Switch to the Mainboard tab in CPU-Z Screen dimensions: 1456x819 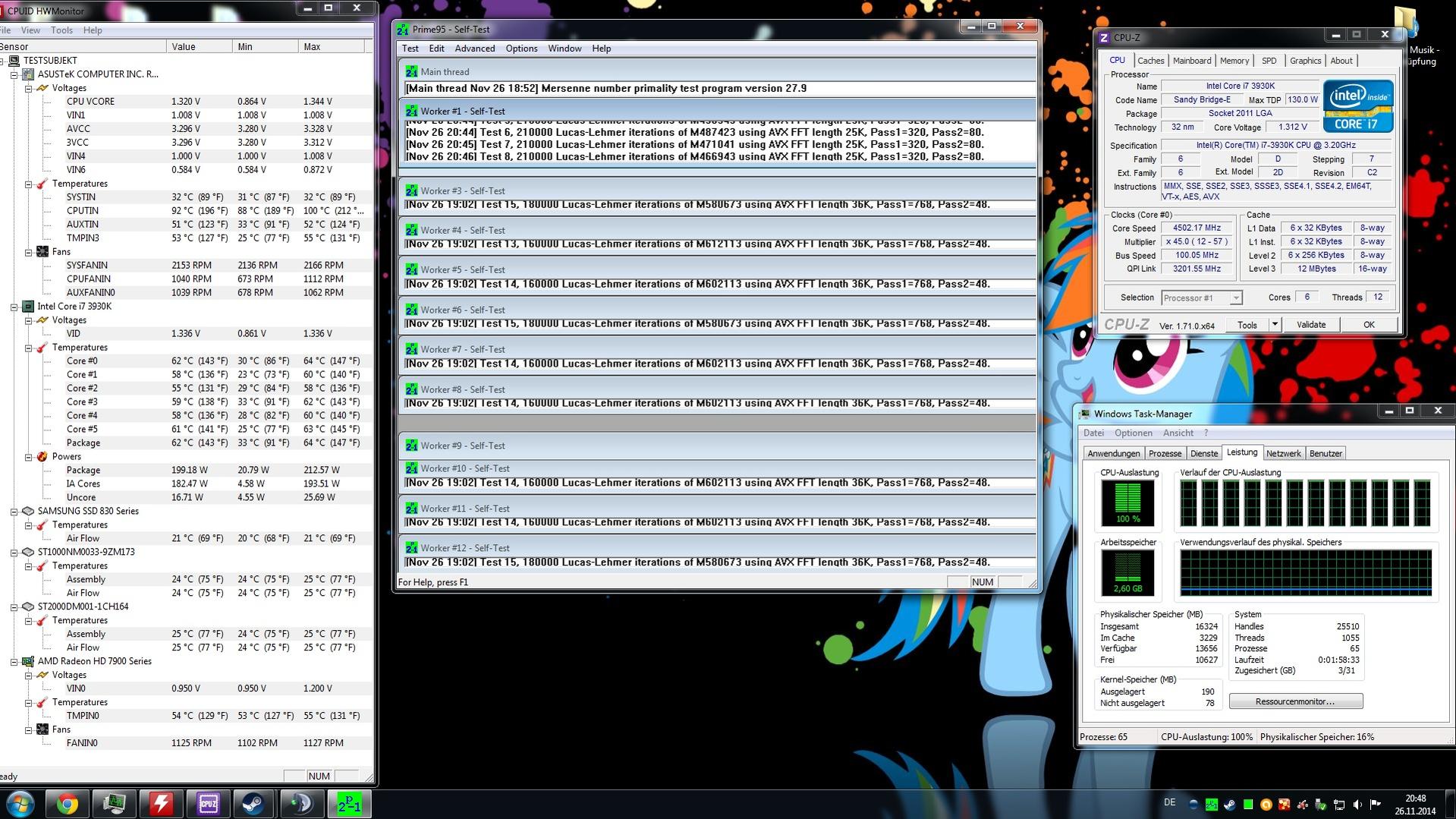click(x=1192, y=61)
